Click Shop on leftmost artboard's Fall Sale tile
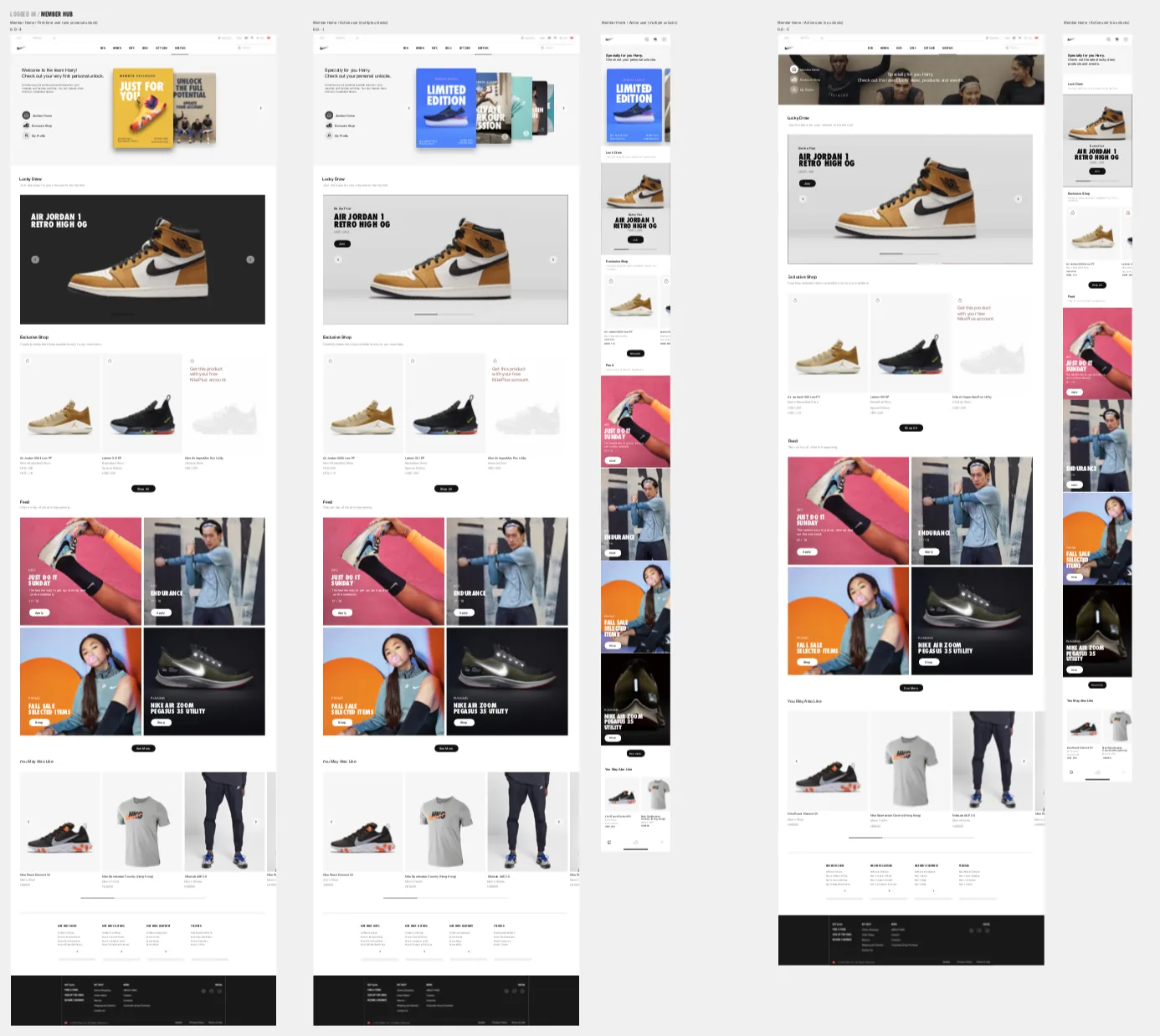Image resolution: width=1160 pixels, height=1036 pixels. (x=38, y=722)
